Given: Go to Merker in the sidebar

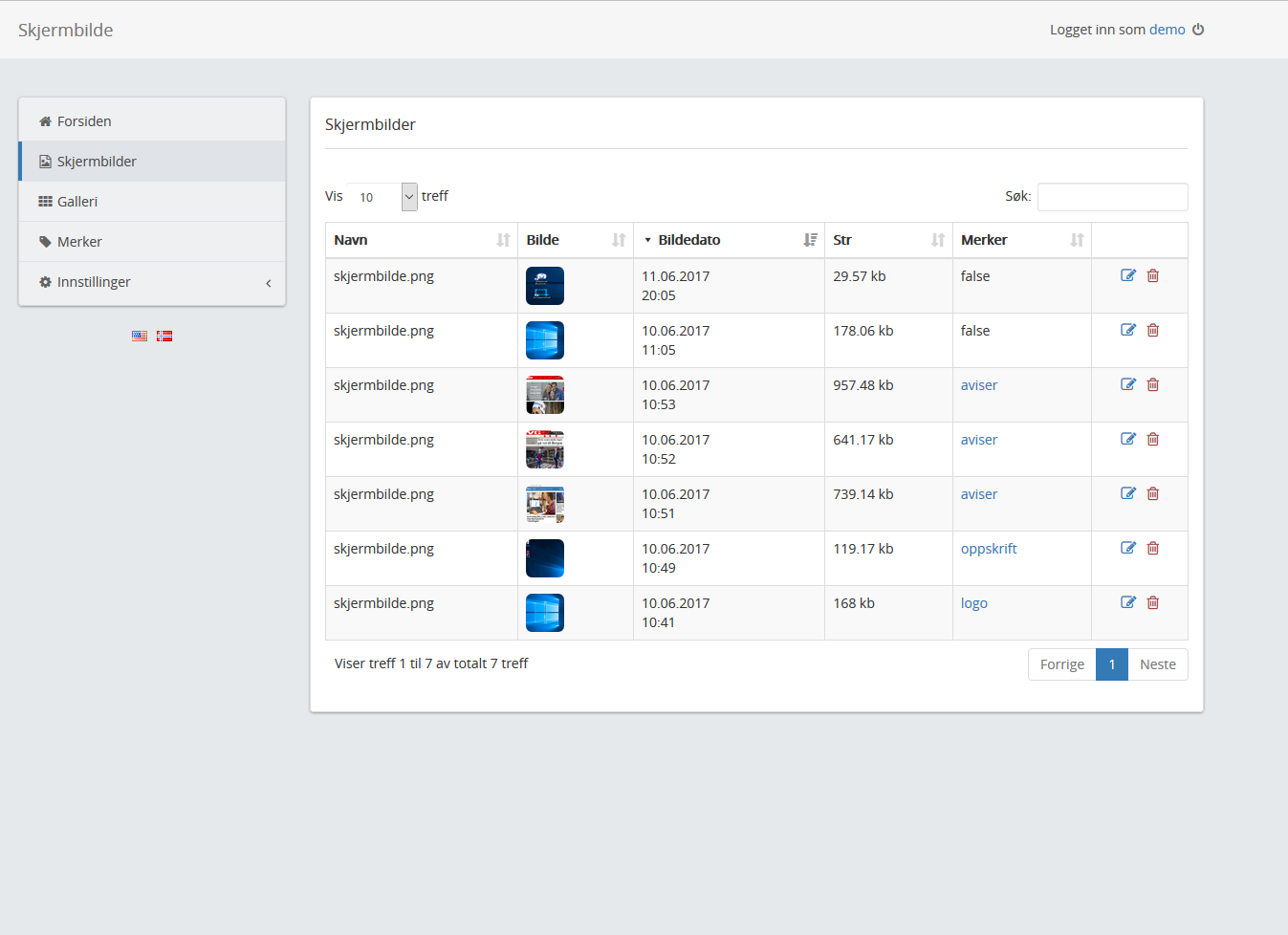Looking at the screenshot, I should [79, 242].
